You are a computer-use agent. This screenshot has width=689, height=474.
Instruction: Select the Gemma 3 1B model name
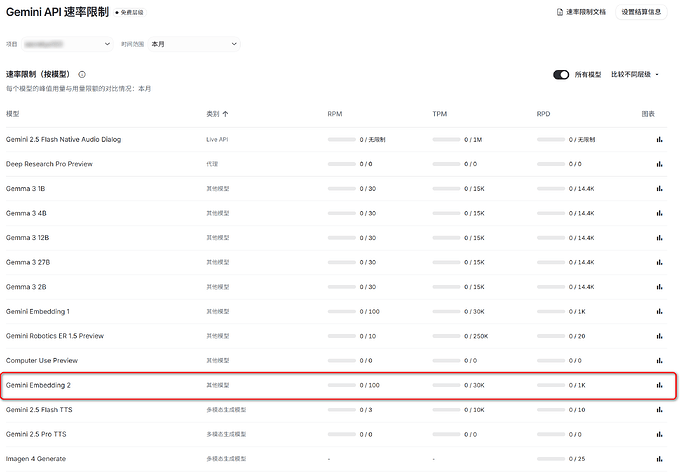coord(25,189)
